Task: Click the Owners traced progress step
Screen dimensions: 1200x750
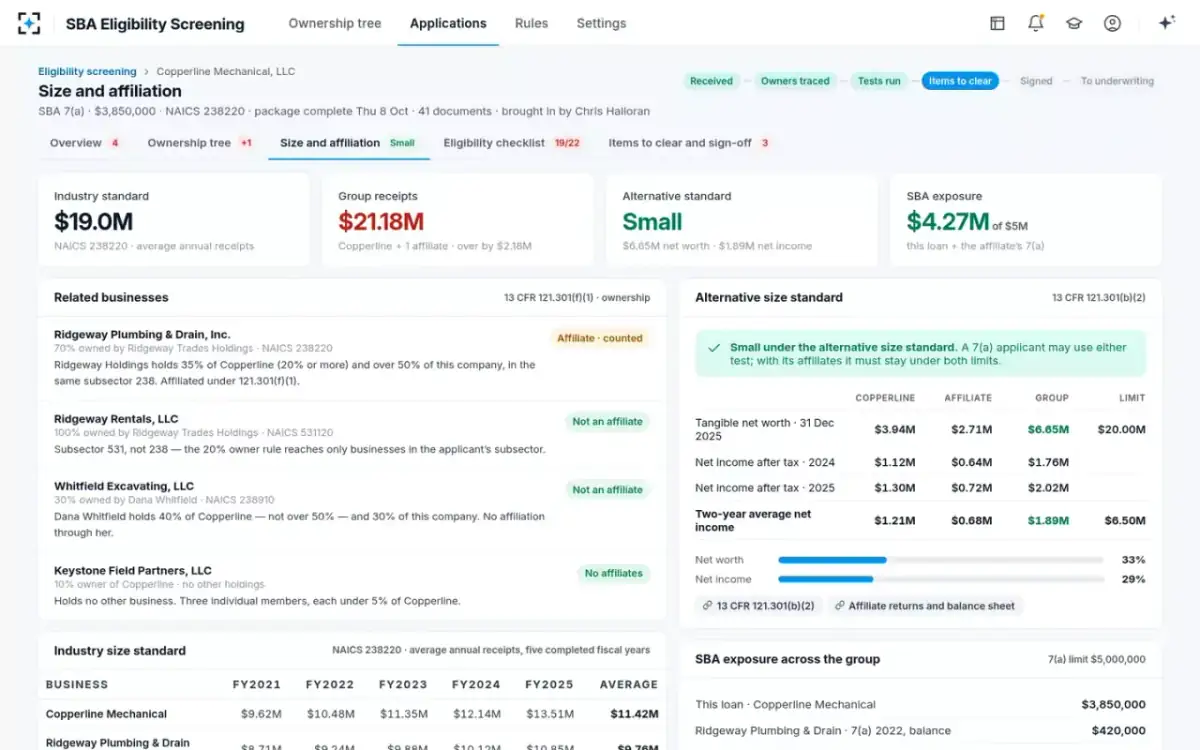Action: (x=795, y=81)
